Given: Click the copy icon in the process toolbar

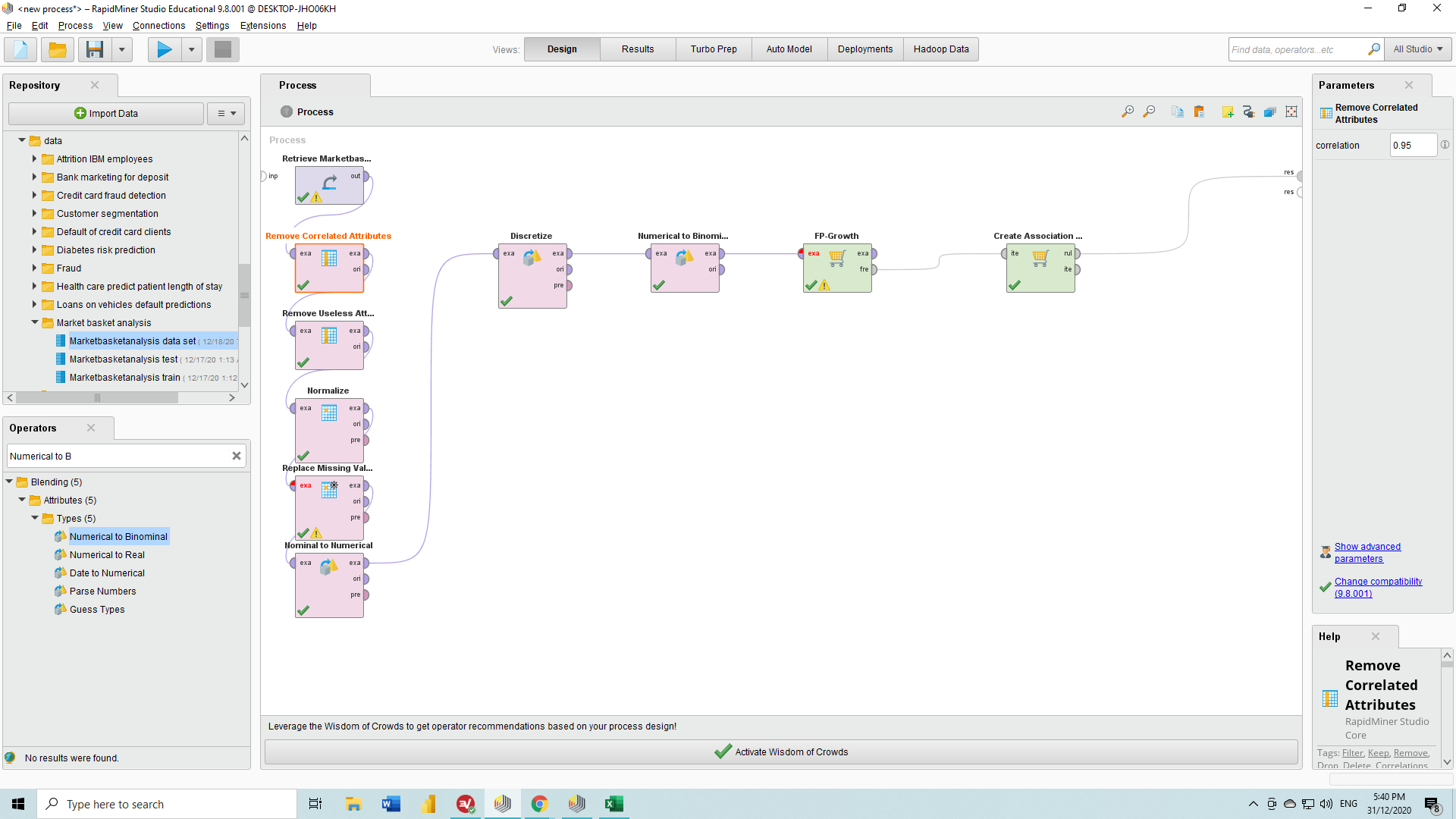Looking at the screenshot, I should tap(1178, 112).
